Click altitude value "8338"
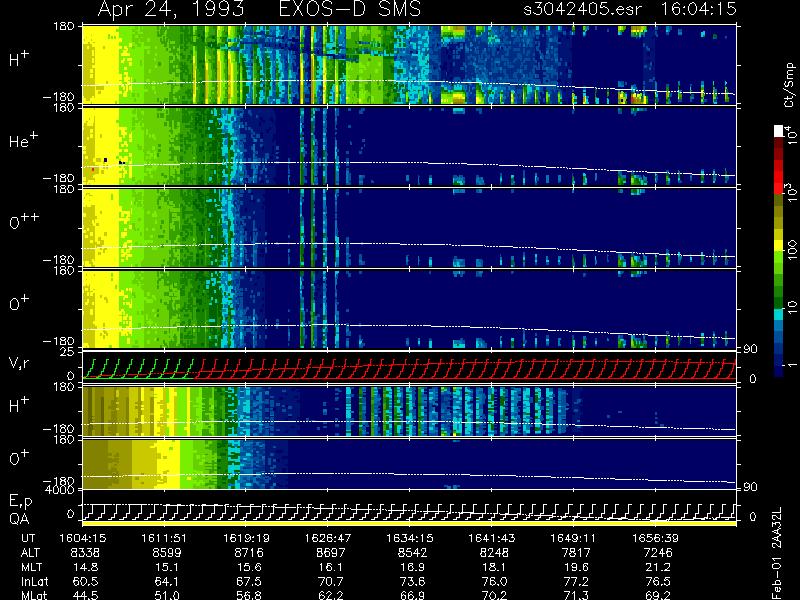This screenshot has width=800, height=600. [85, 553]
